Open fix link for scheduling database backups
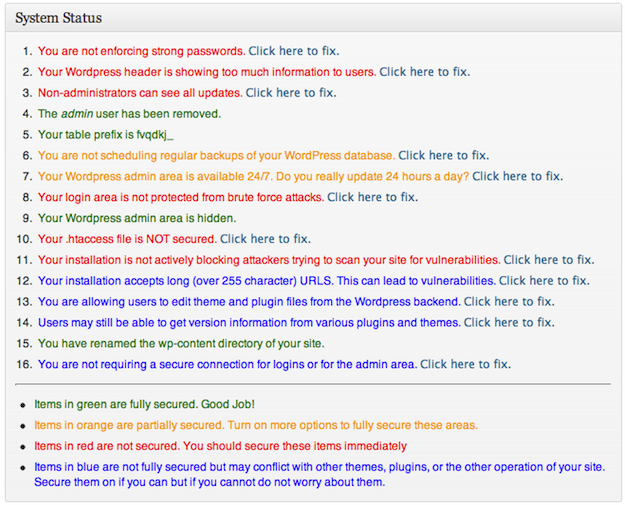 click(443, 156)
